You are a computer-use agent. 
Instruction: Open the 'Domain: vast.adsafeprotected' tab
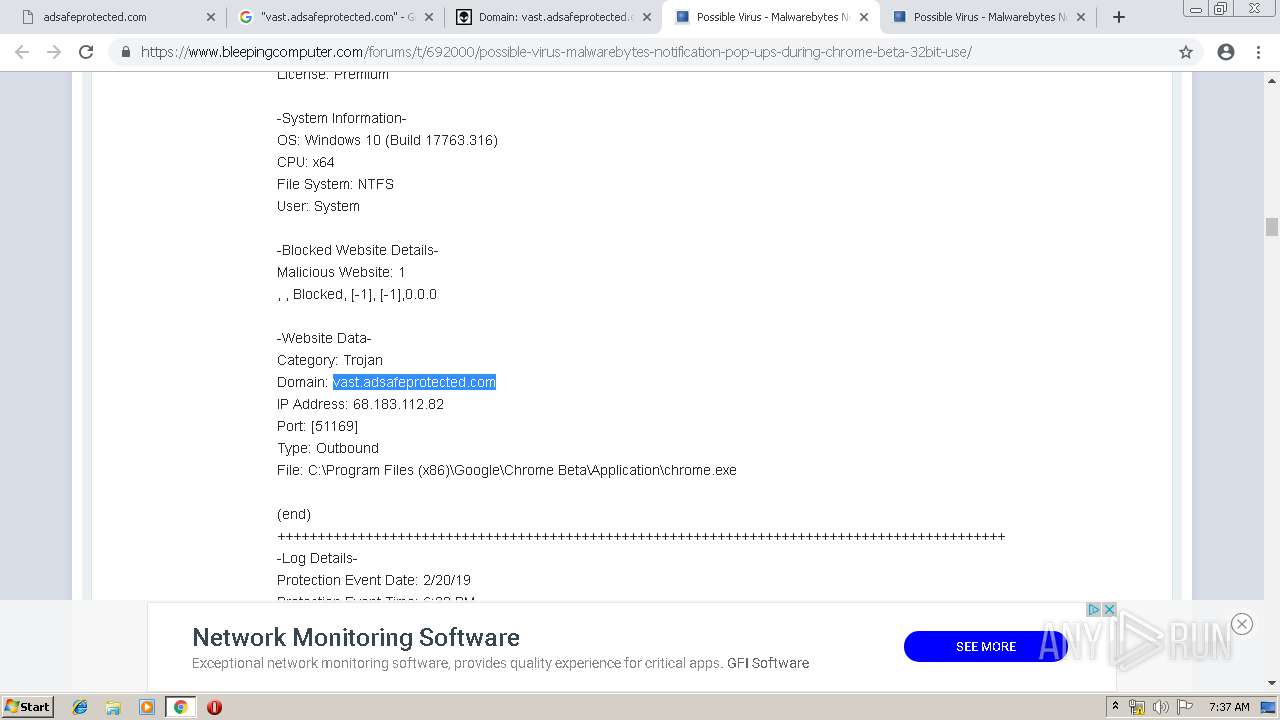[553, 17]
